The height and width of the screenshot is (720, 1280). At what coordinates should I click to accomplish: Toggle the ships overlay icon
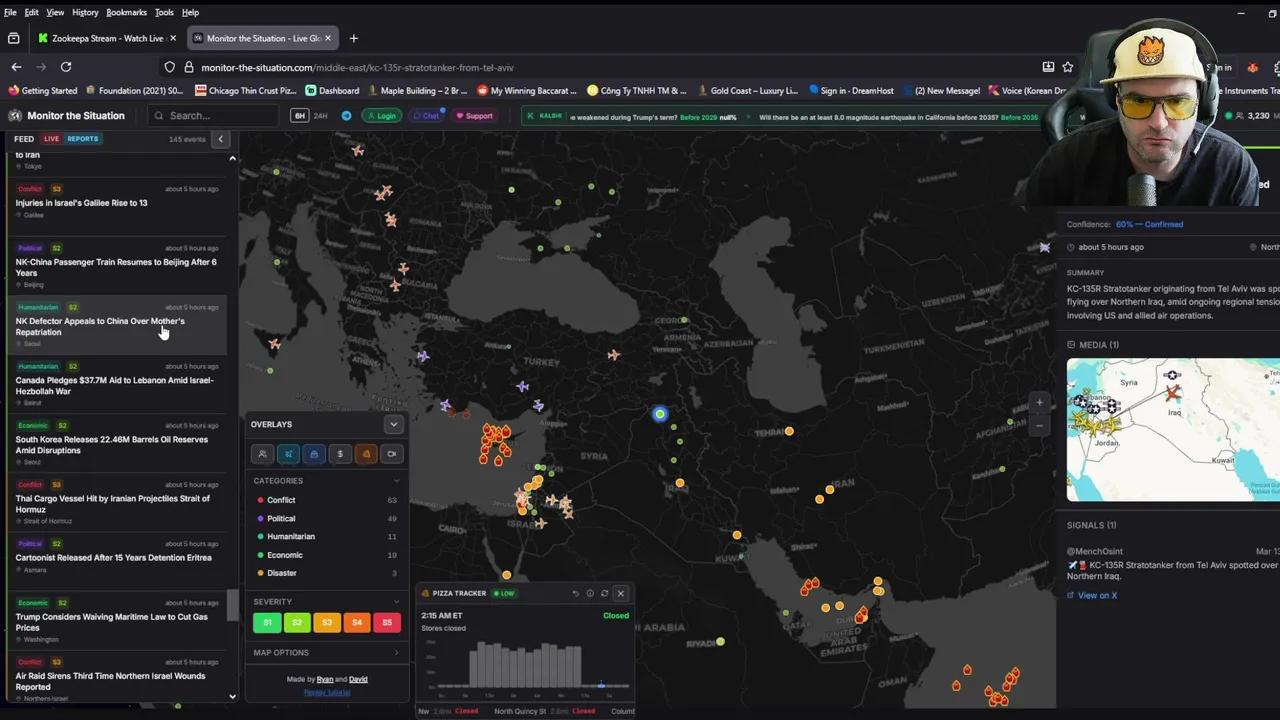click(314, 454)
